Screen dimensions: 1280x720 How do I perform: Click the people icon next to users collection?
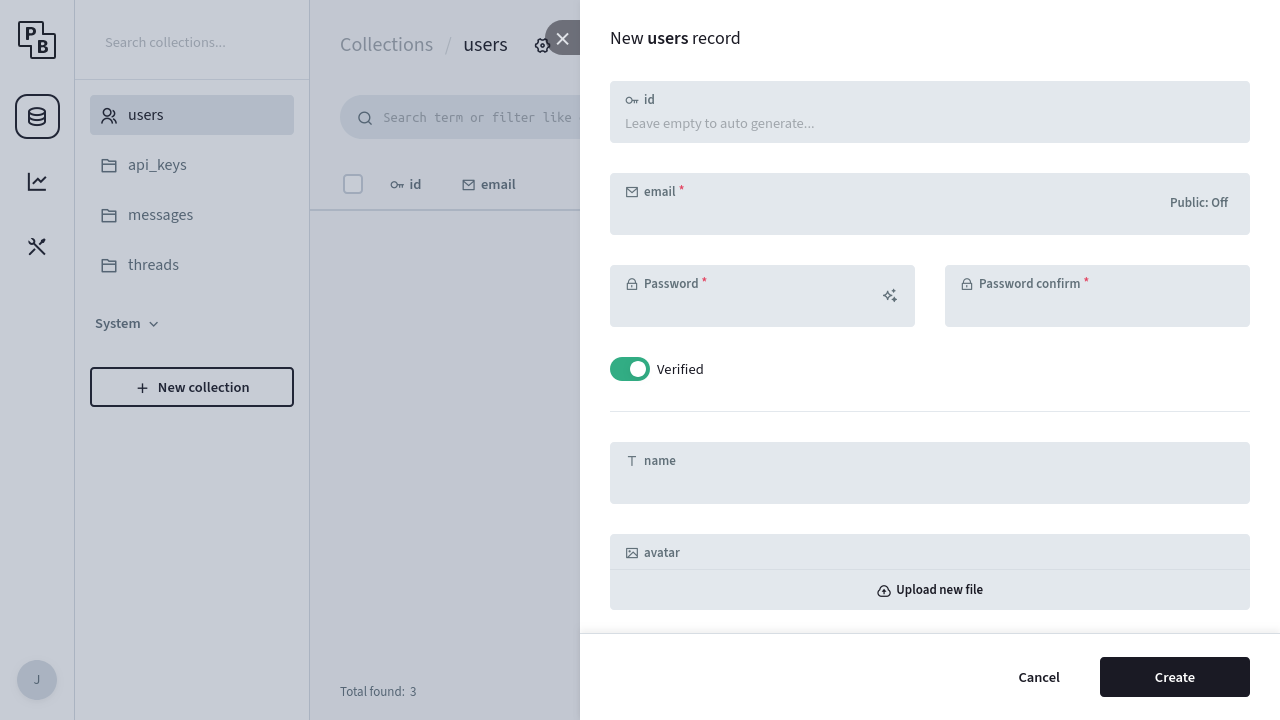point(109,115)
